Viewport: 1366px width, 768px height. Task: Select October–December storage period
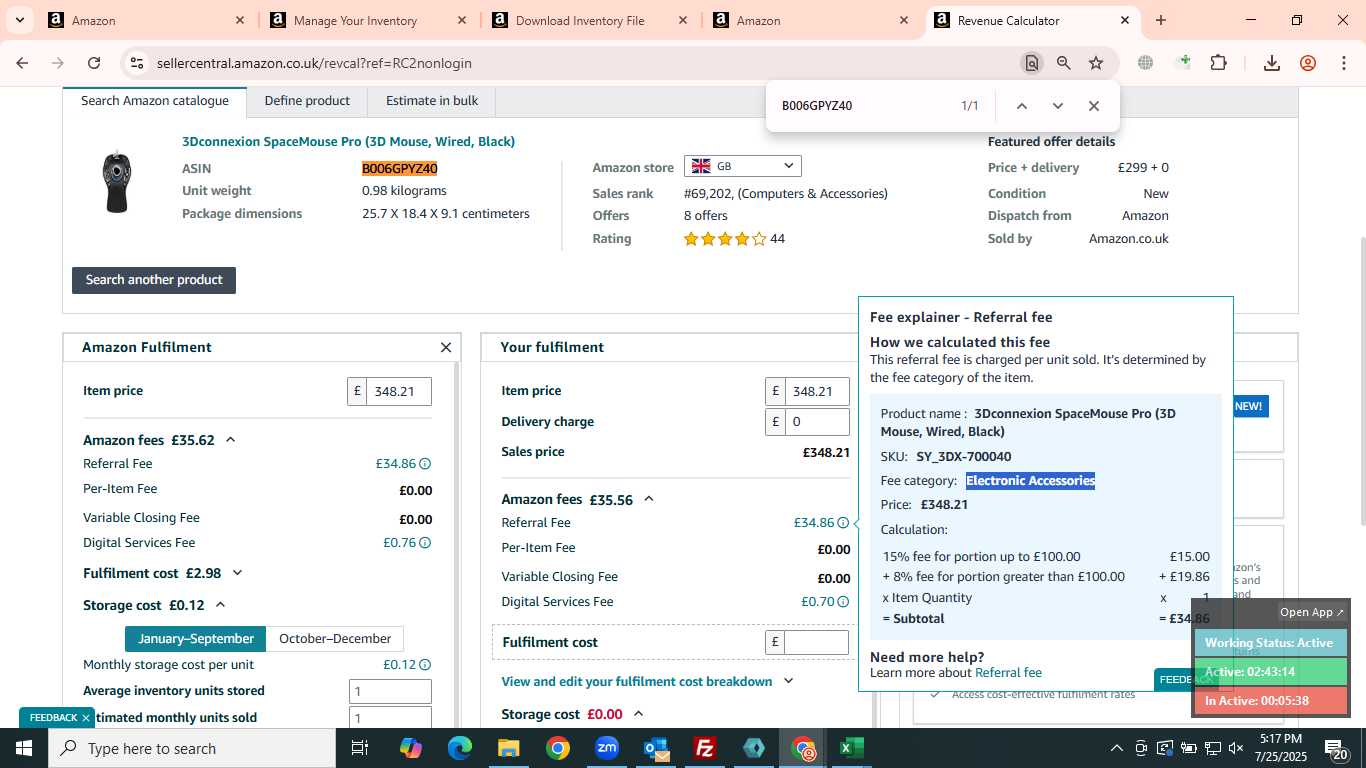point(335,639)
